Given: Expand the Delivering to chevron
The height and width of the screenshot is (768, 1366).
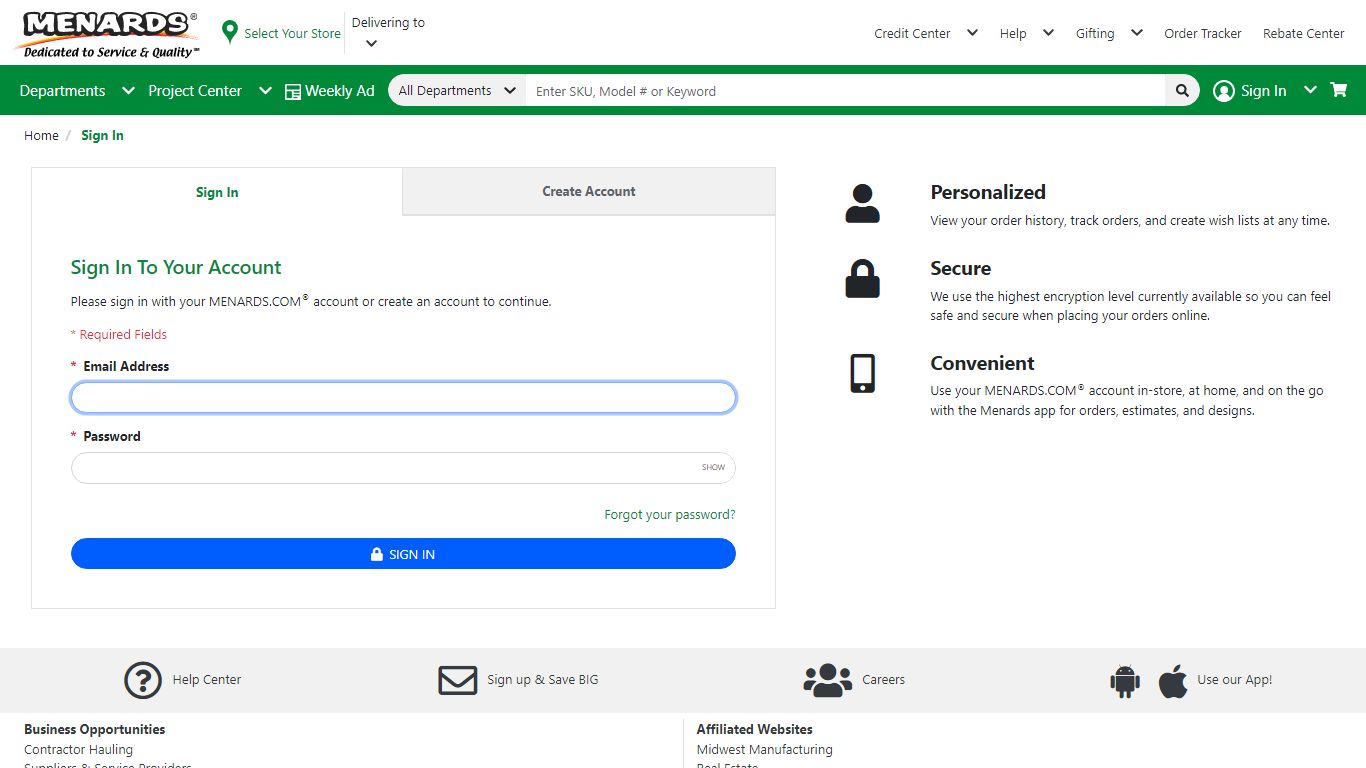Looking at the screenshot, I should click(371, 43).
